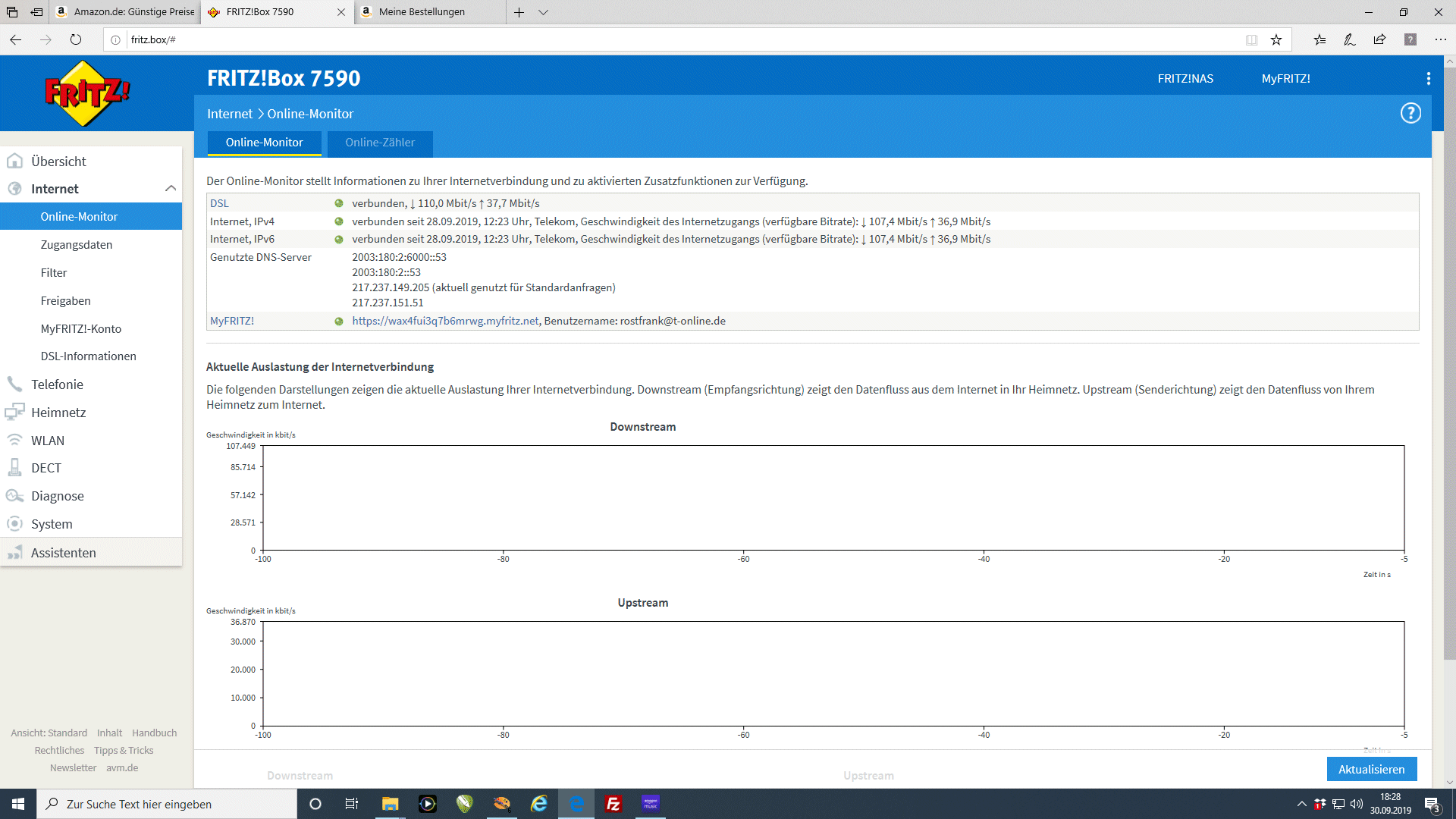The image size is (1456, 819).
Task: Open Amazon Music from taskbar
Action: click(x=651, y=804)
